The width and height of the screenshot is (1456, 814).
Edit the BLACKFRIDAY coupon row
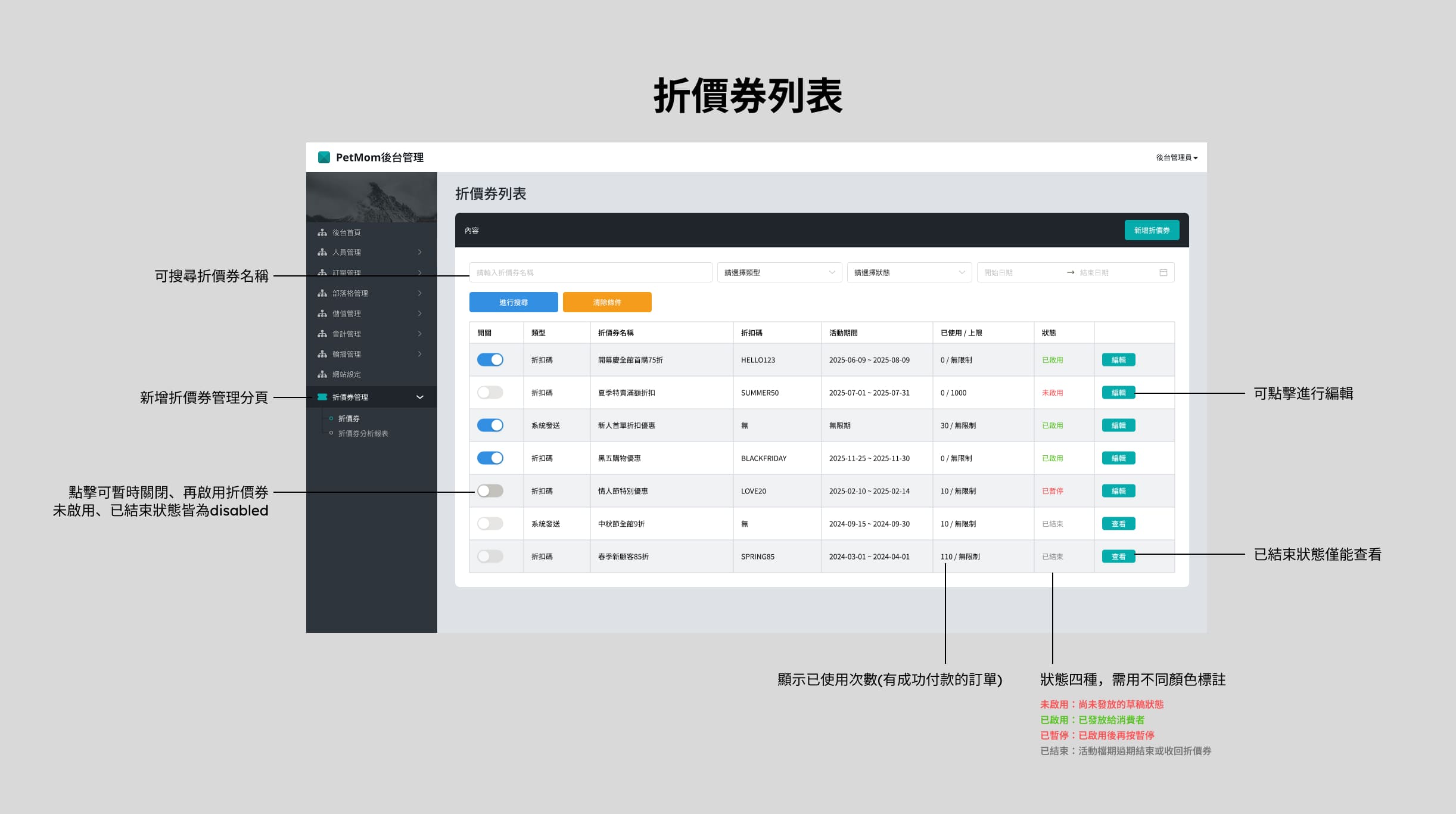click(1118, 458)
